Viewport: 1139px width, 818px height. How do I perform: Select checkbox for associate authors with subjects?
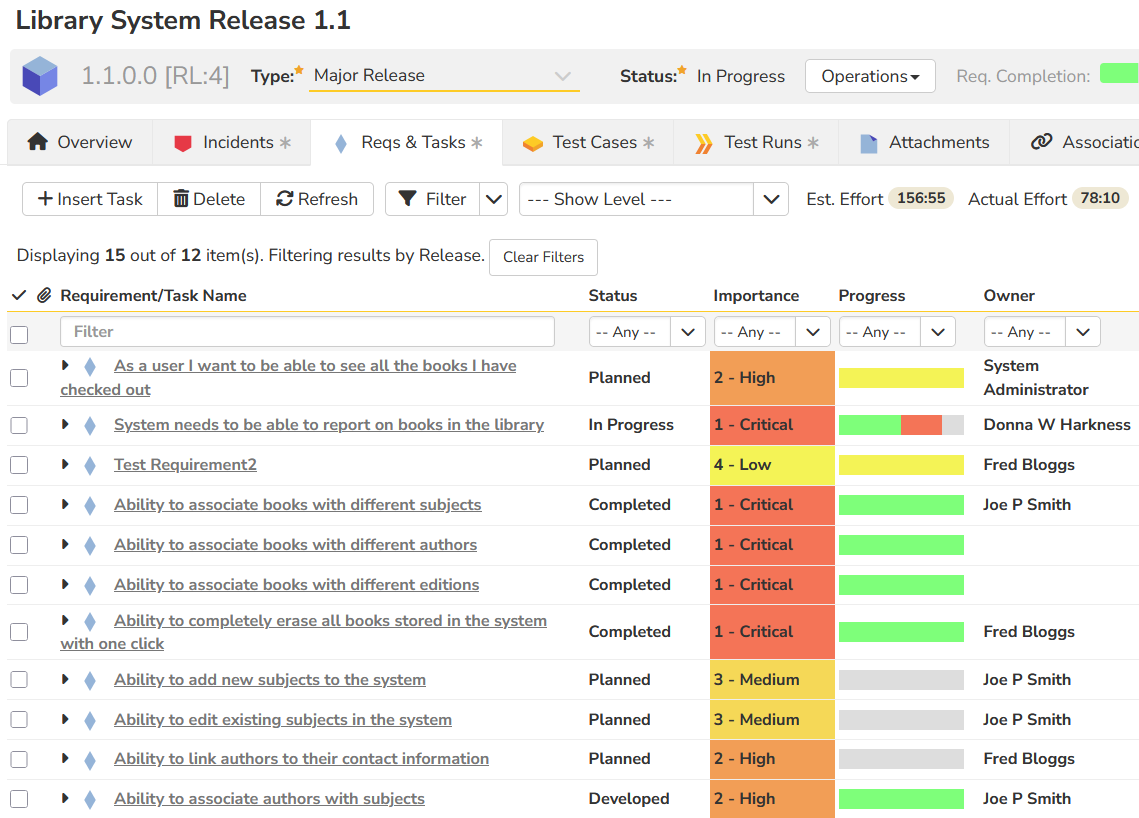click(x=19, y=799)
